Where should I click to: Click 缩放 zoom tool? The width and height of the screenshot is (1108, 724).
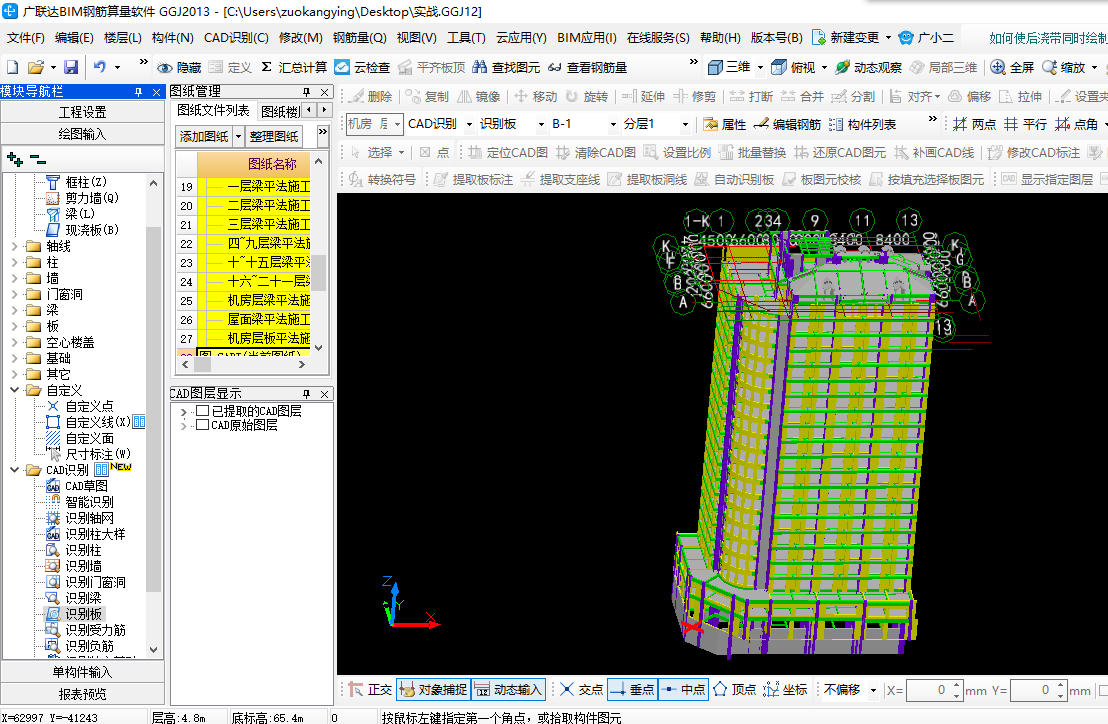pyautogui.click(x=1063, y=67)
